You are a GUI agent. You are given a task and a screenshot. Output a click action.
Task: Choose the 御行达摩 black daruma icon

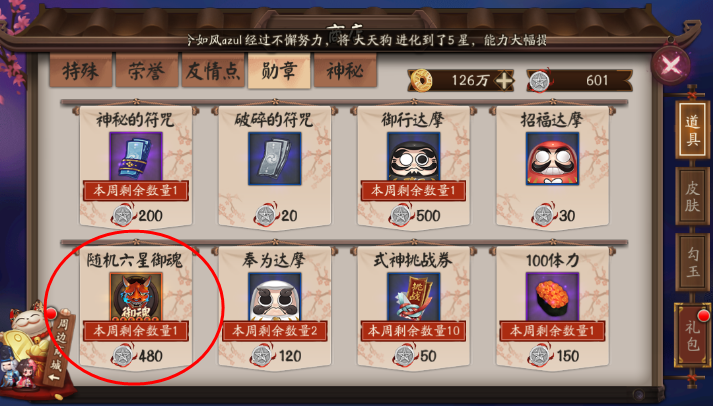(413, 157)
